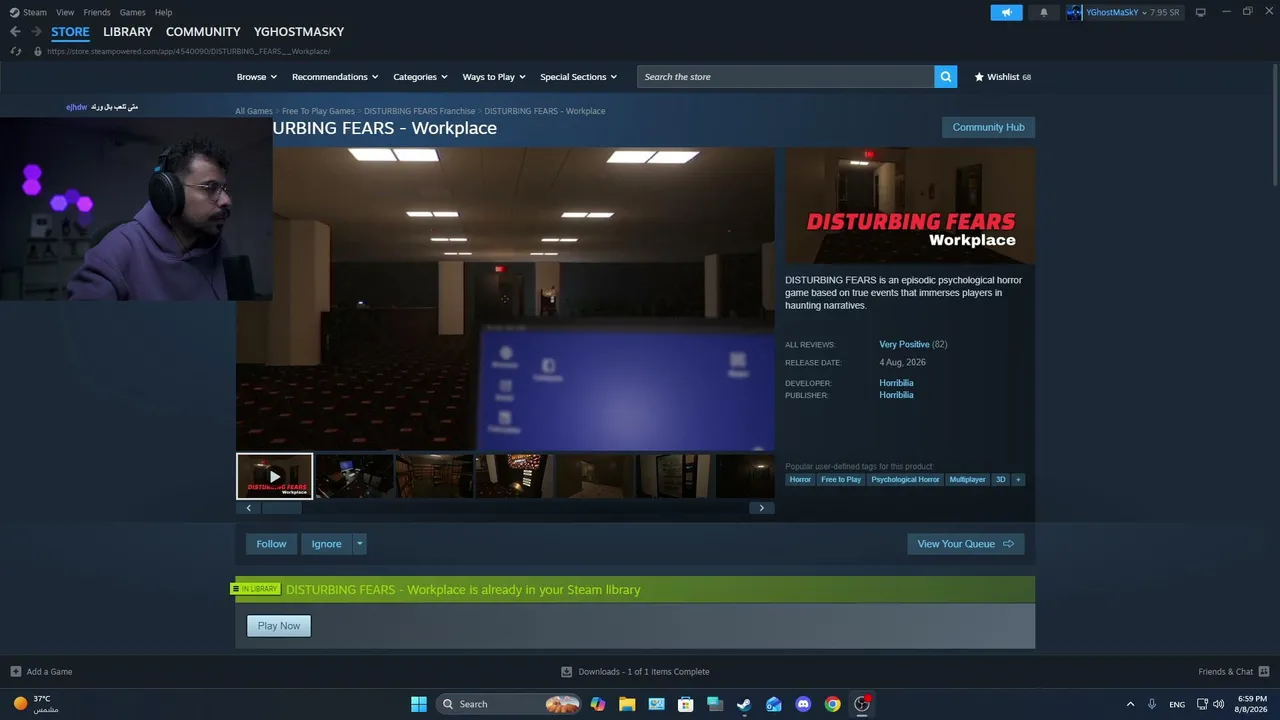Screen dimensions: 1280x720
Task: Click the Free to Play tag
Action: point(841,480)
